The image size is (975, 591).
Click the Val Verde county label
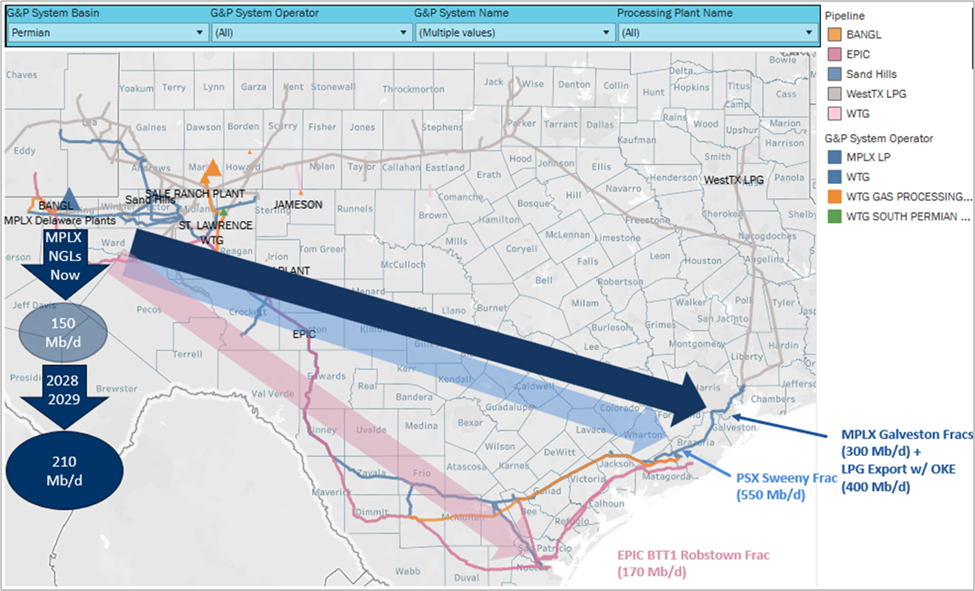point(272,393)
